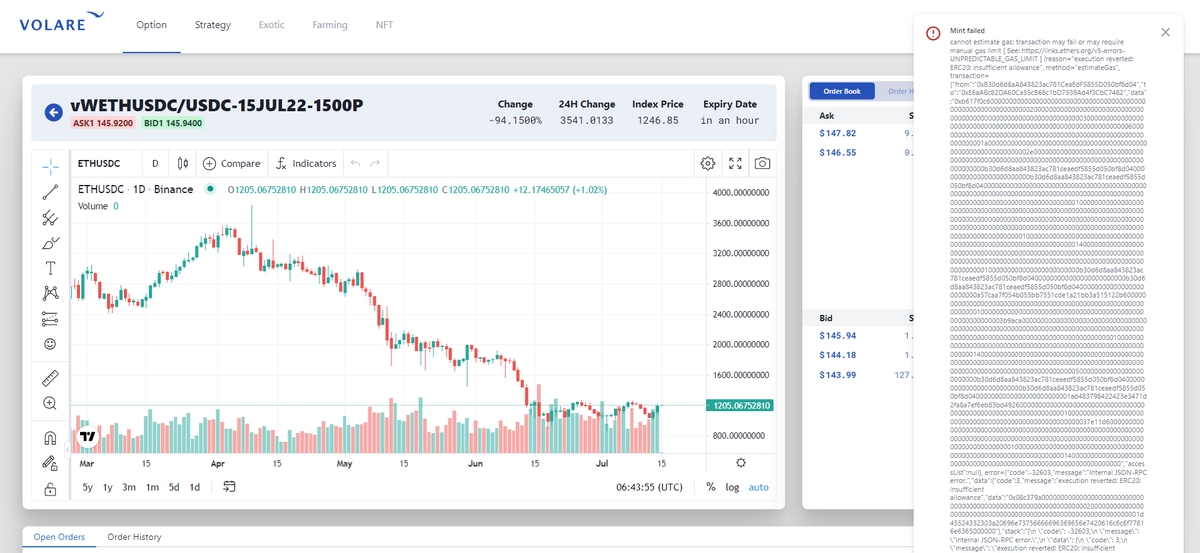Open the Option navigation tab
This screenshot has height=553, width=1200.
[151, 25]
